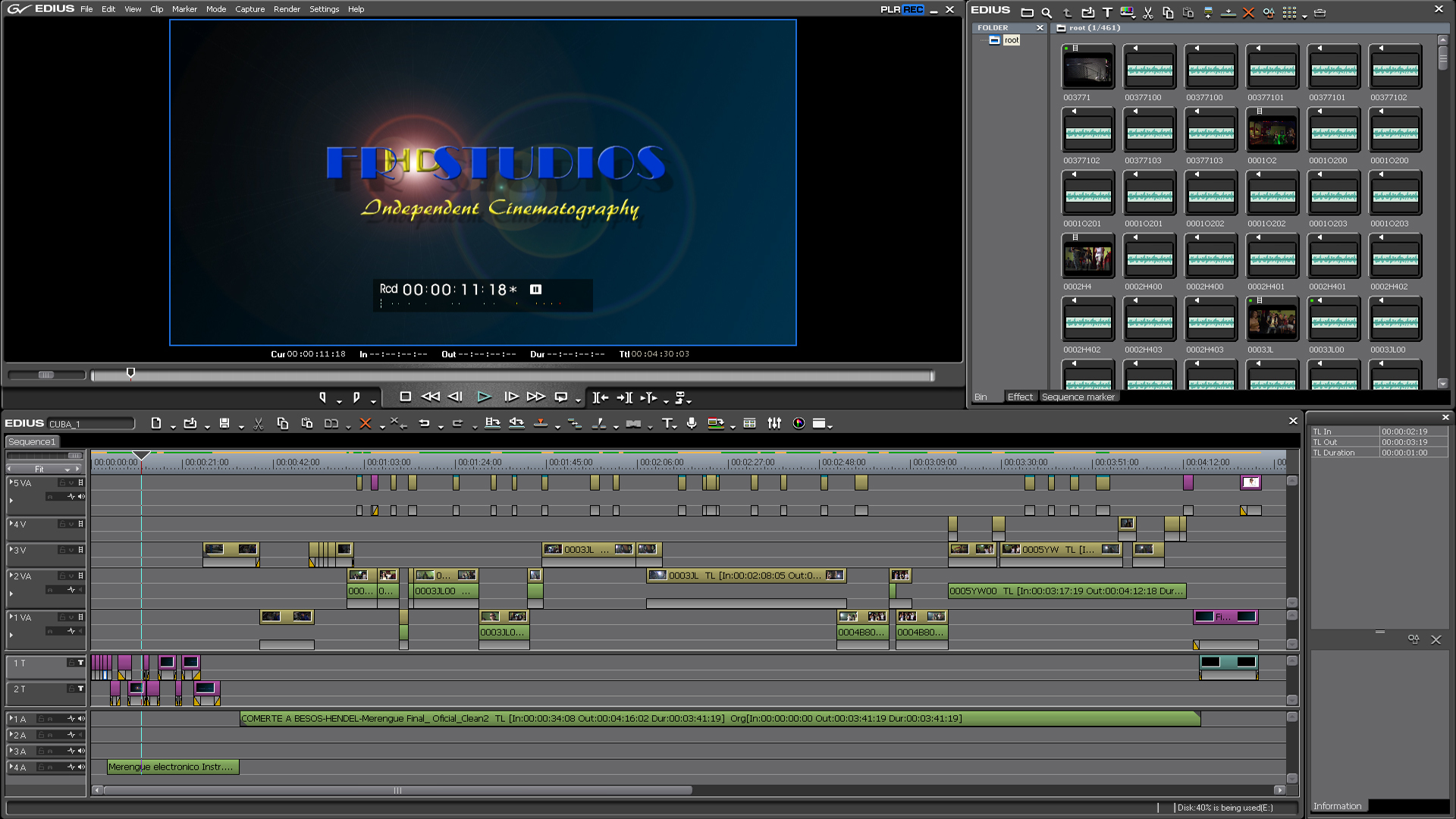1456x819 pixels.
Task: Toggle lock on the 3 V track
Action: (x=62, y=550)
